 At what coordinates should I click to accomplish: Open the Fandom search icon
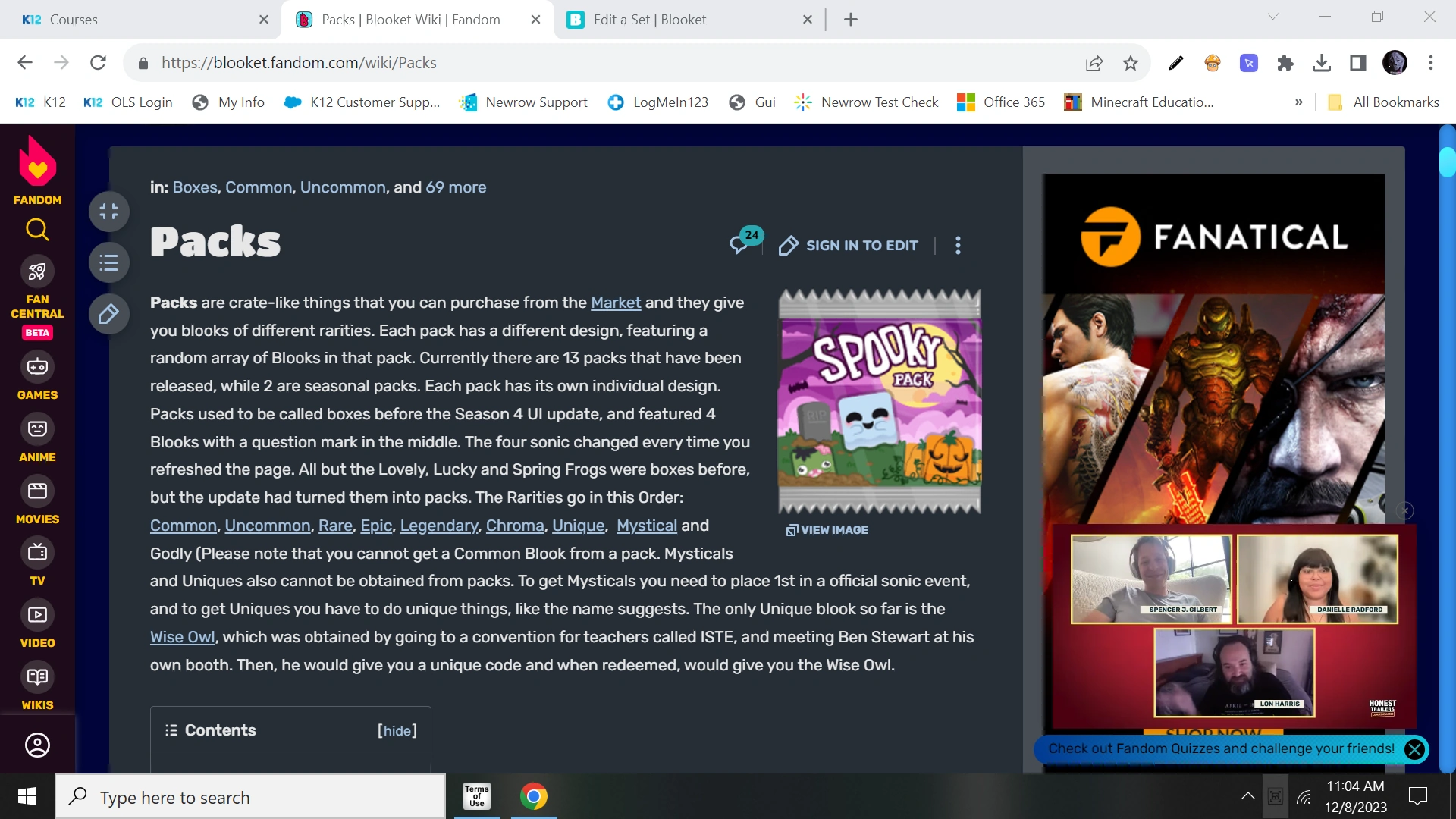click(37, 229)
